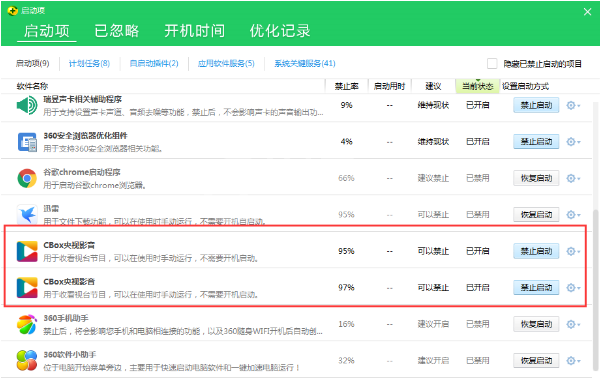Image resolution: width=600 pixels, height=379 pixels.
Task: Select the 系统关键服务(41) sub-tab
Action: (305, 64)
